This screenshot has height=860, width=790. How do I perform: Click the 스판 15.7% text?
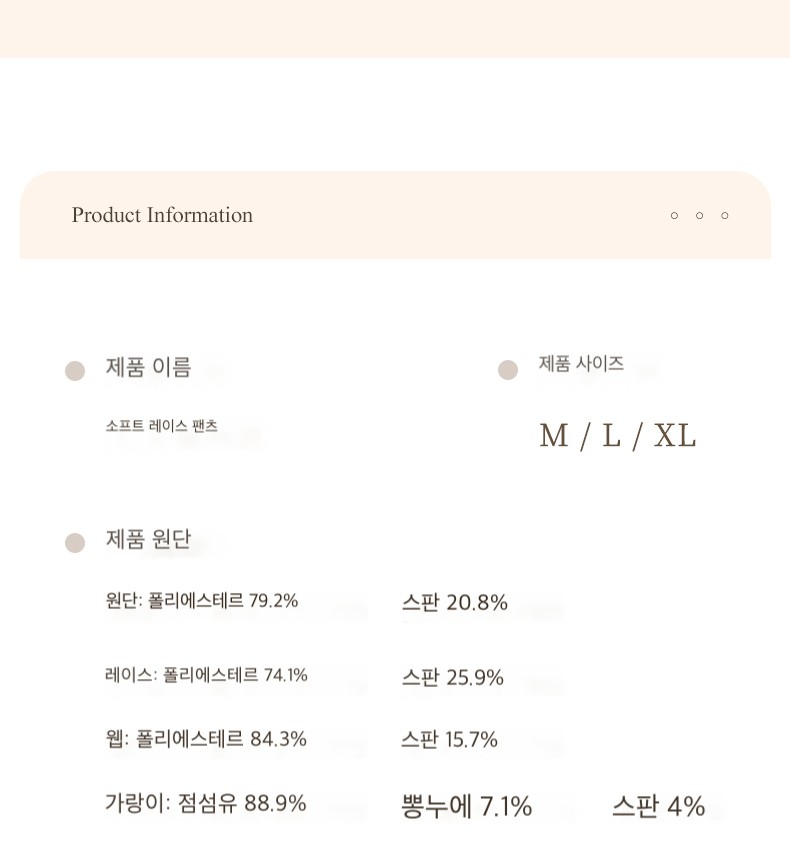449,739
